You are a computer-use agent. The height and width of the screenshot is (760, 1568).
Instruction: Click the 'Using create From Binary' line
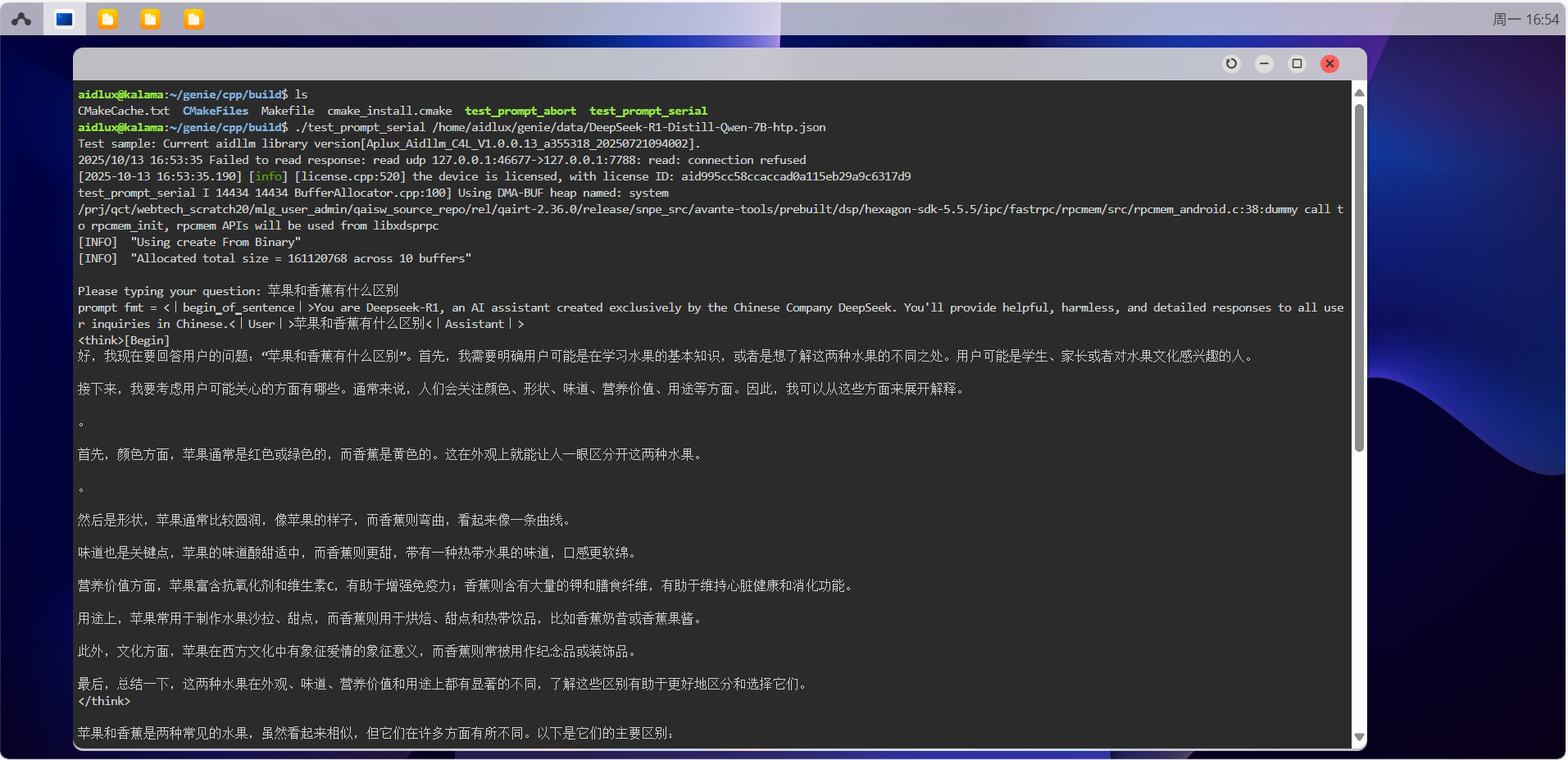click(189, 242)
